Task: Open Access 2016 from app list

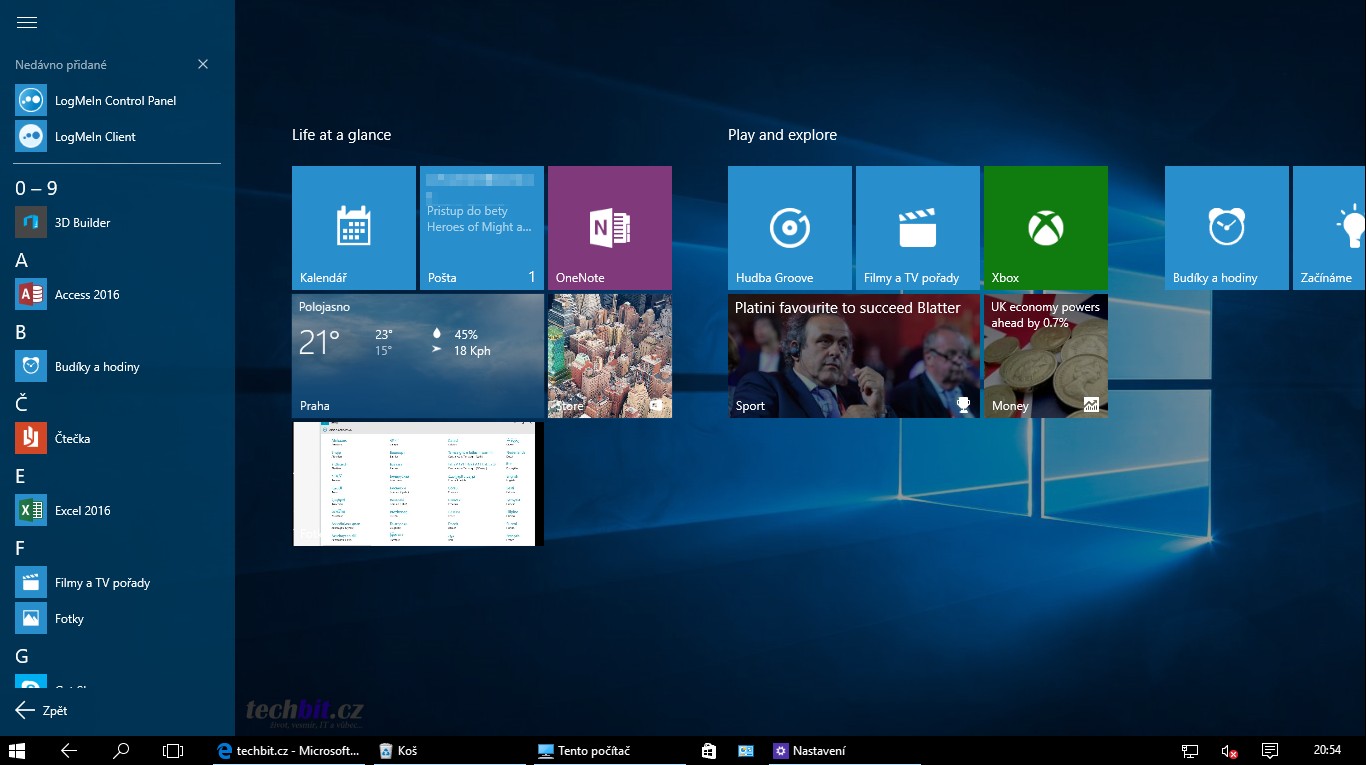Action: (86, 295)
